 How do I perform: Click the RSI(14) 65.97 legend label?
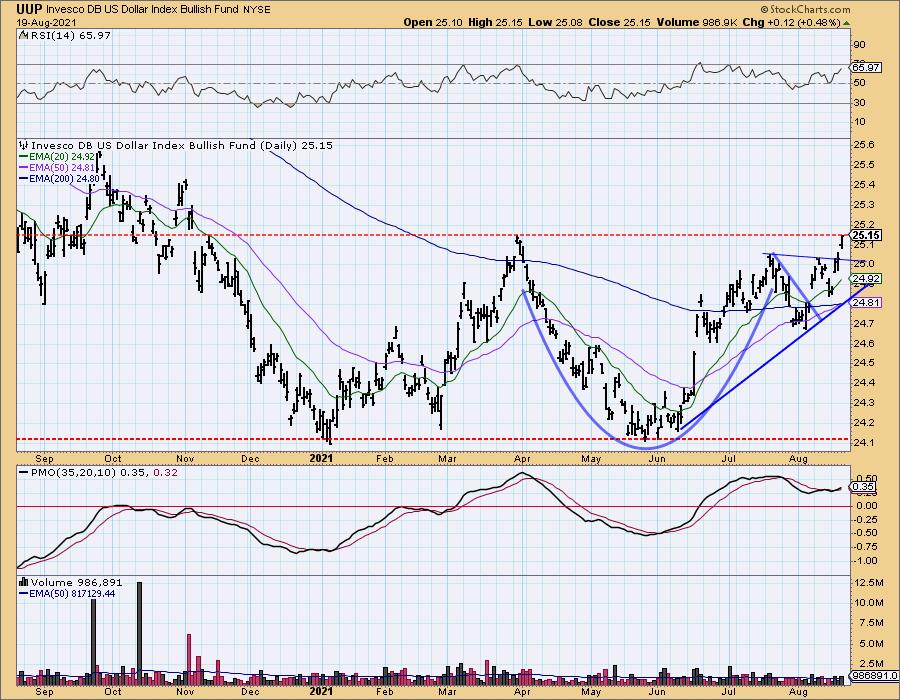69,36
